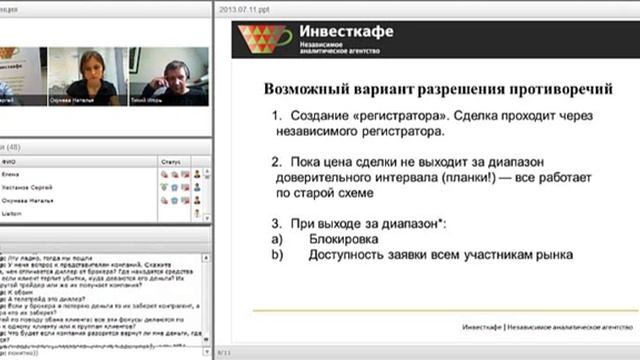The width and height of the screenshot is (640, 360).
Task: Click slide item 3 При выходе за диапазон
Action: (x=359, y=224)
